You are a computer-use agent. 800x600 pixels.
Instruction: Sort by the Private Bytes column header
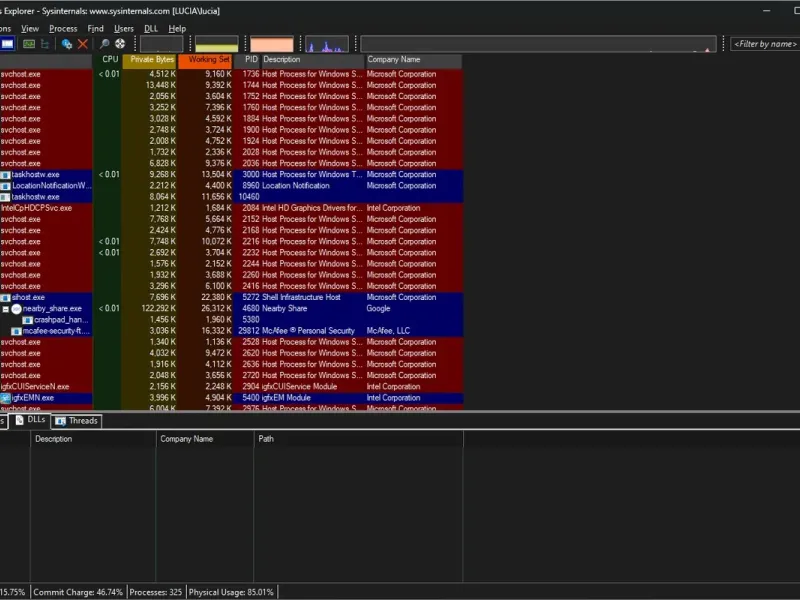pyautogui.click(x=150, y=60)
